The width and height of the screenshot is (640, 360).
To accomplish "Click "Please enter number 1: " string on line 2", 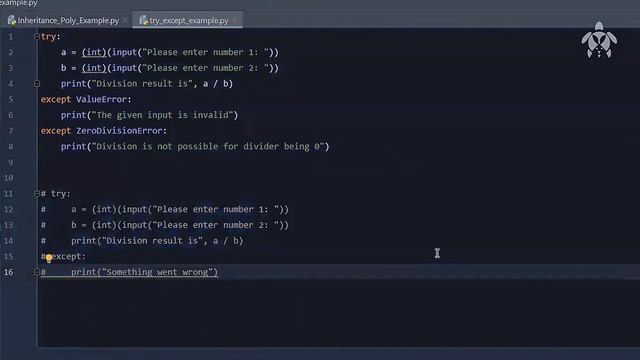I will click(205, 52).
